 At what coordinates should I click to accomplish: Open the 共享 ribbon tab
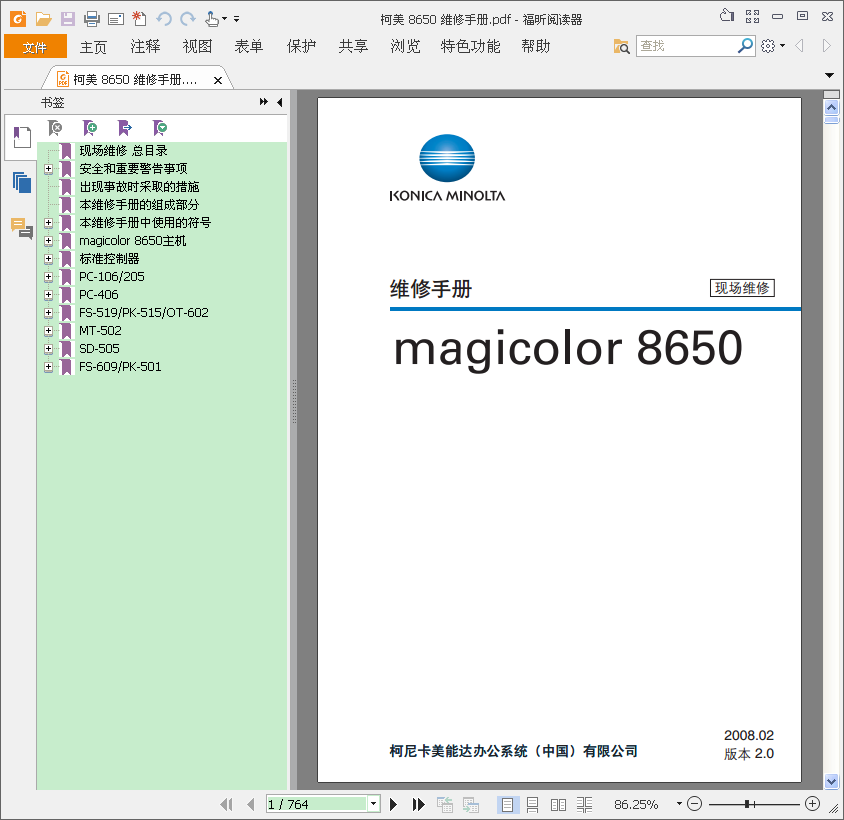coord(353,46)
